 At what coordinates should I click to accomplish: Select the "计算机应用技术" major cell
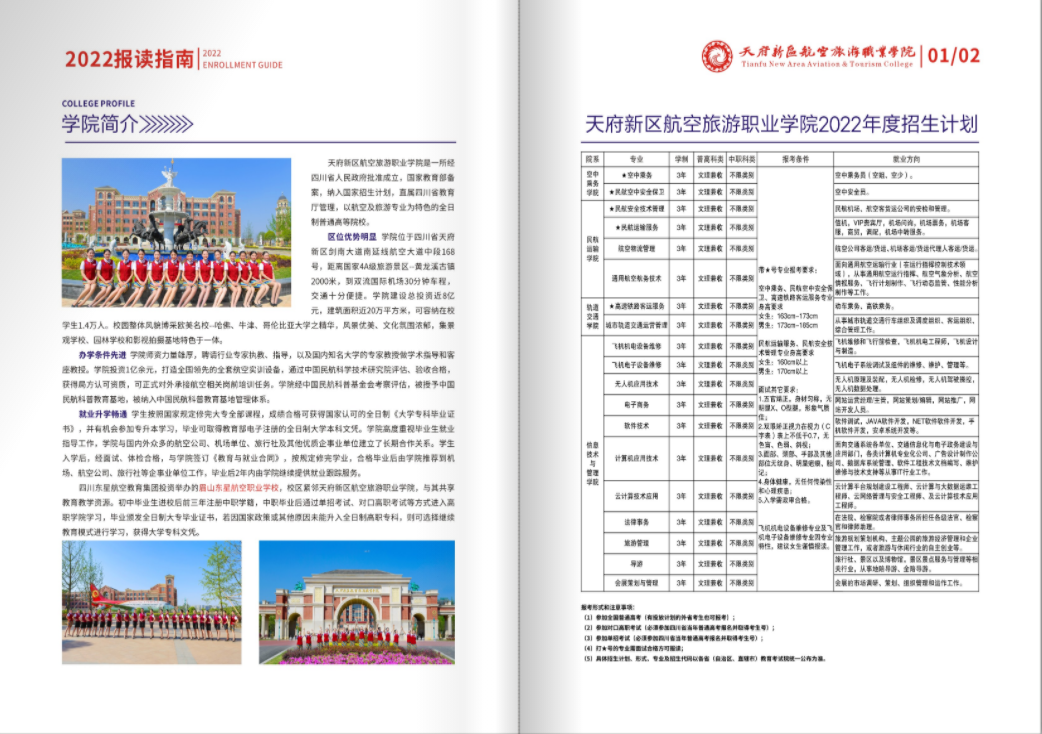pyautogui.click(x=637, y=458)
